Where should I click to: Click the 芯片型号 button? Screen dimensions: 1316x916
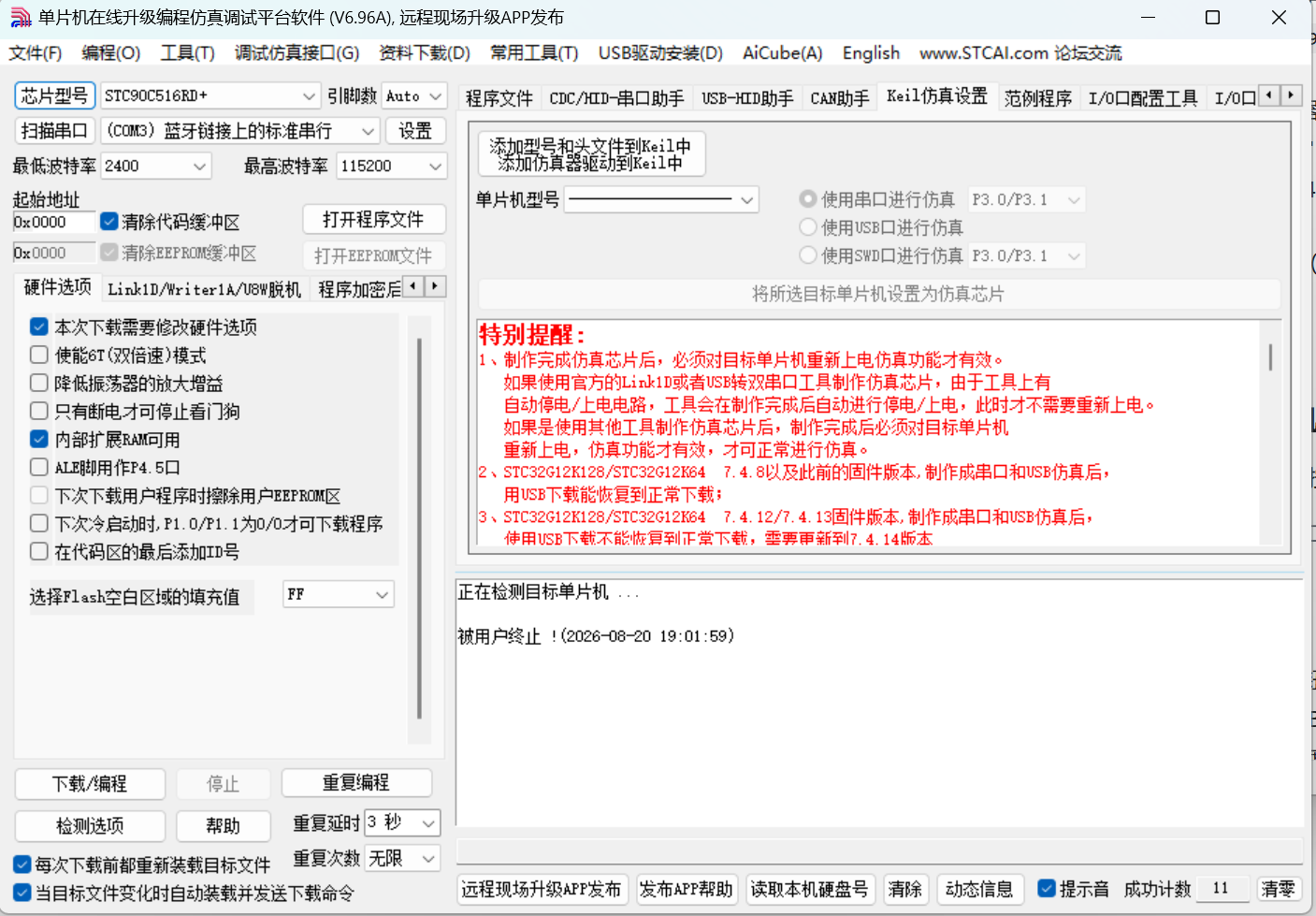[x=55, y=95]
